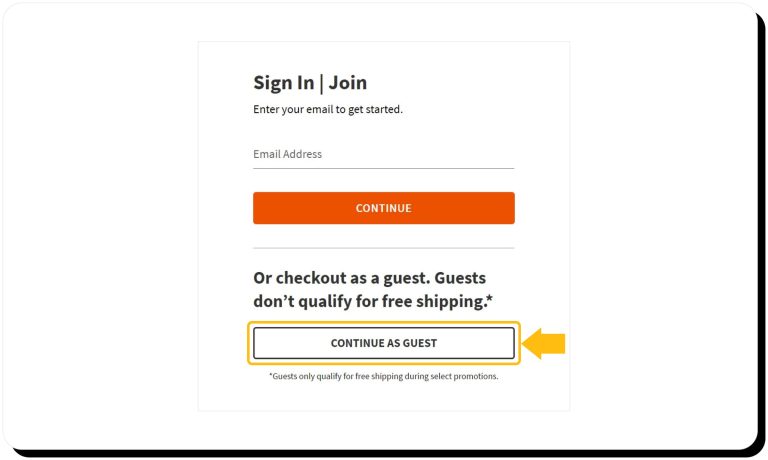Click the guest free shipping footnote text
Viewport: 768px width, 460px height.
[383, 377]
